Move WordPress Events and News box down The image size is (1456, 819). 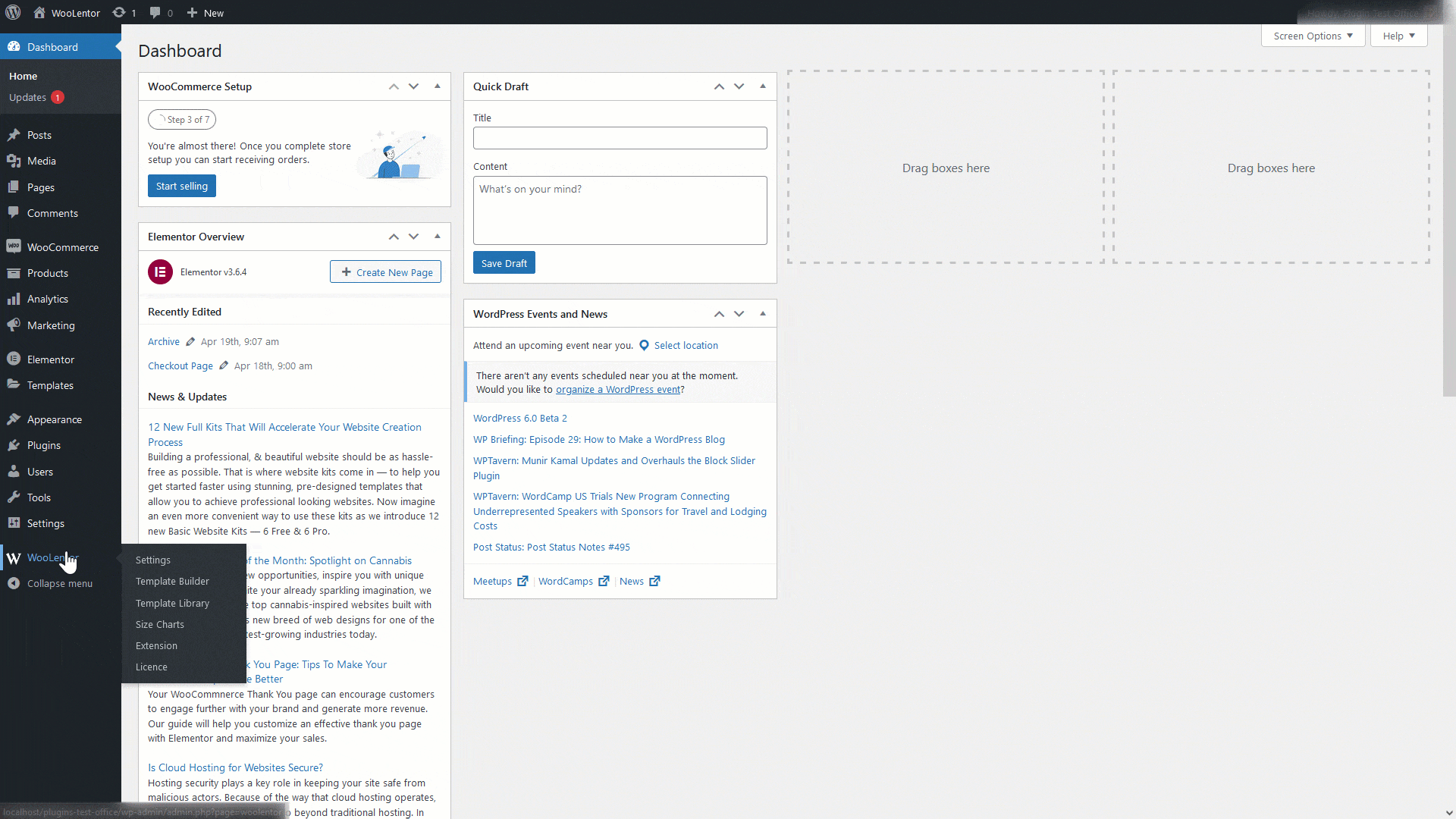739,314
